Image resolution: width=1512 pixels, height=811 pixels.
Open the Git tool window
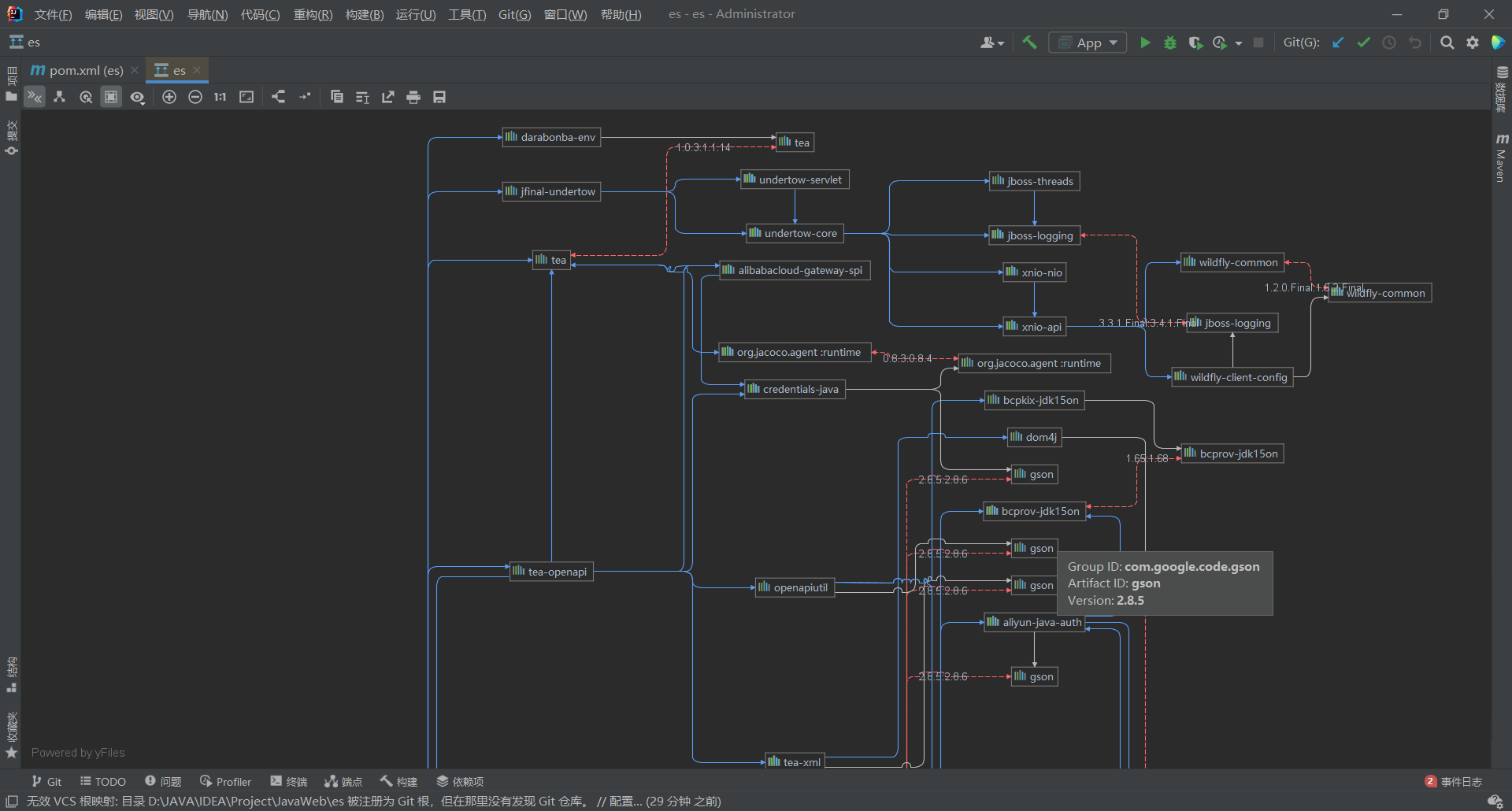46,781
